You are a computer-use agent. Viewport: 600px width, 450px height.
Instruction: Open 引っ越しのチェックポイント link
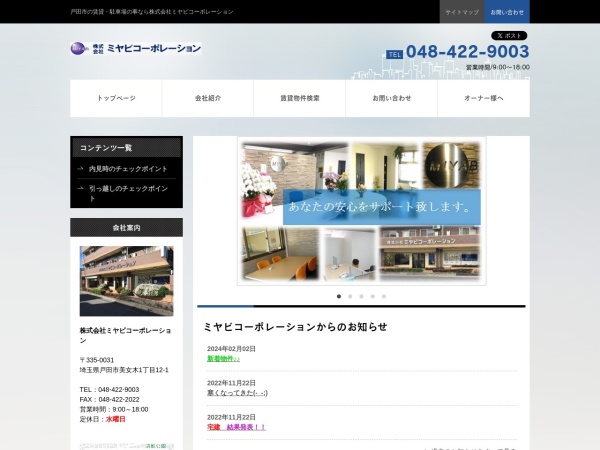pyautogui.click(x=129, y=193)
